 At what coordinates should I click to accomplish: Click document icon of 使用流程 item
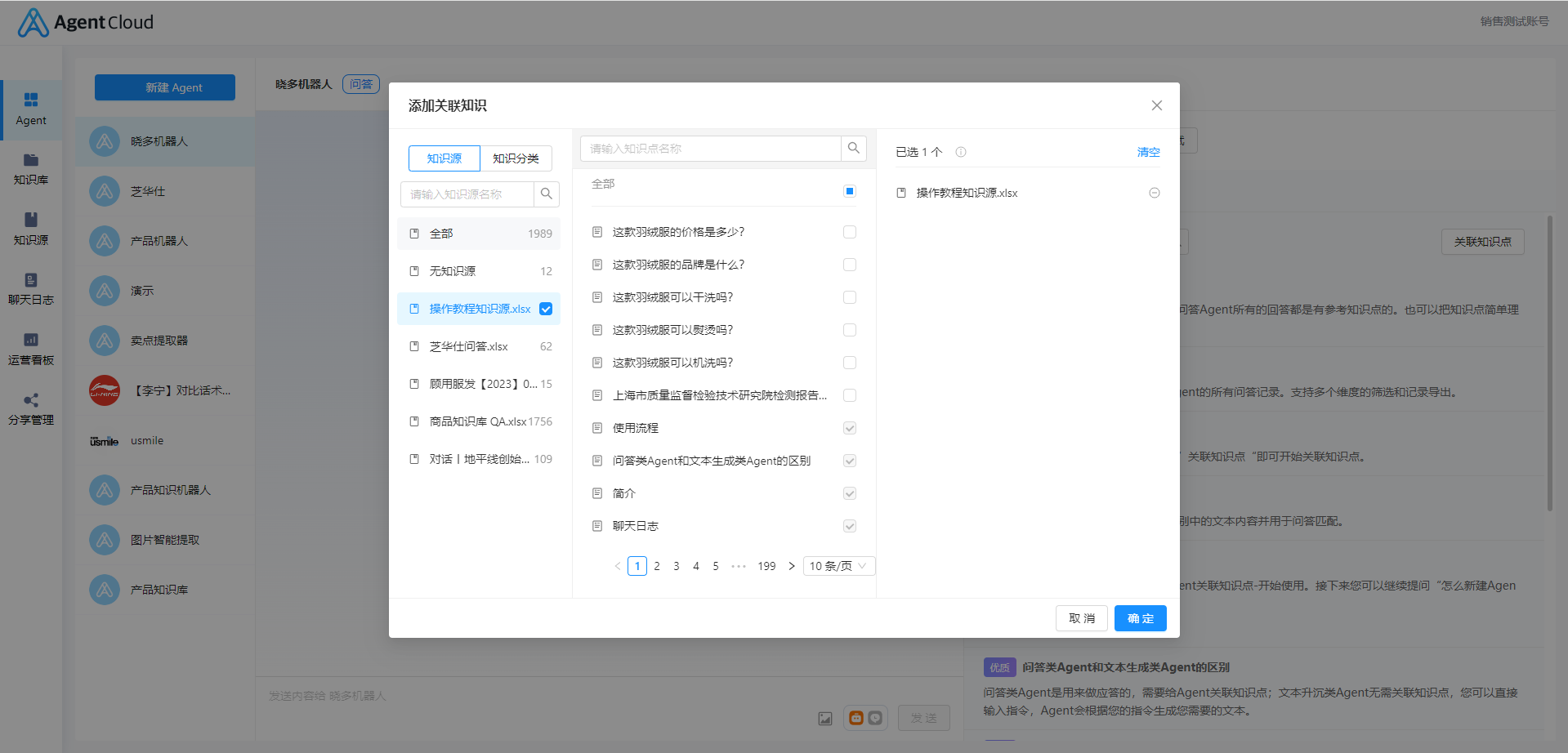pos(597,428)
